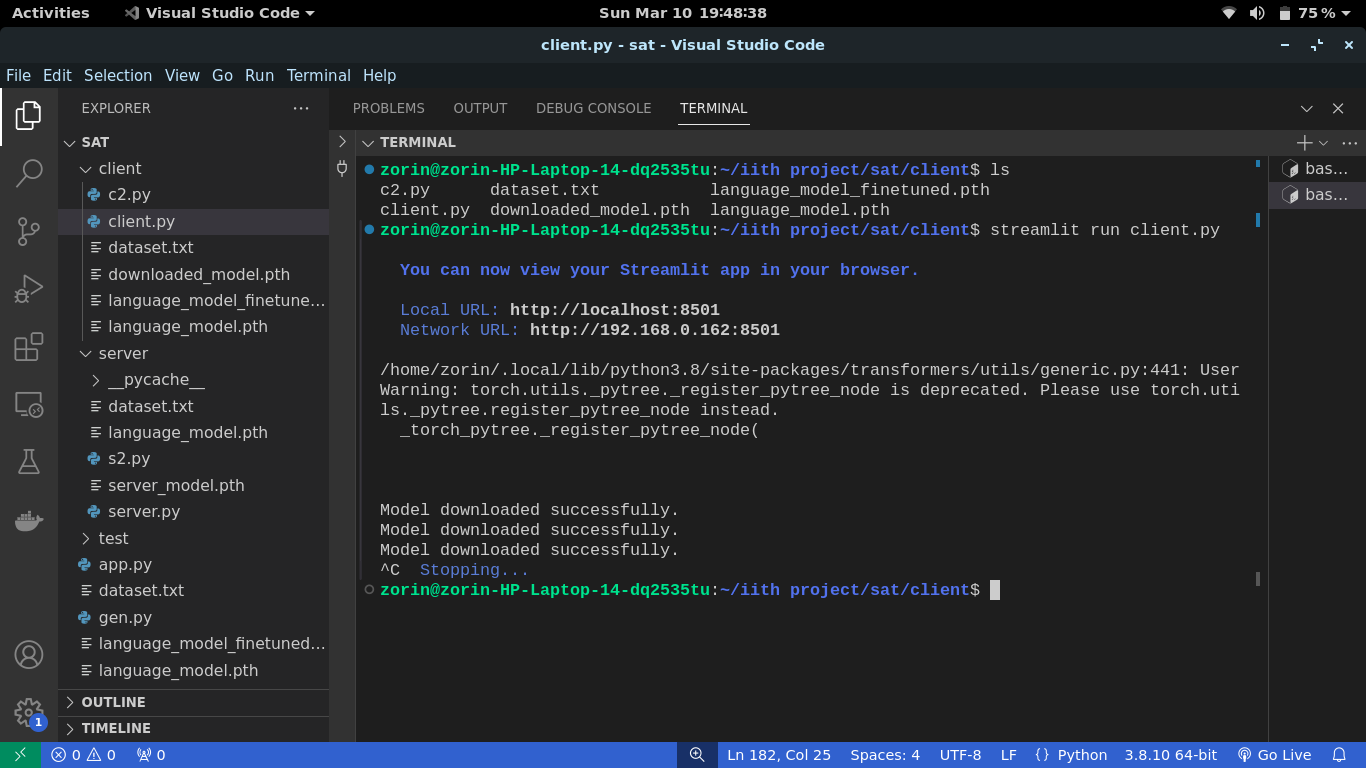The height and width of the screenshot is (768, 1366).
Task: Open the Run menu
Action: pyautogui.click(x=259, y=75)
